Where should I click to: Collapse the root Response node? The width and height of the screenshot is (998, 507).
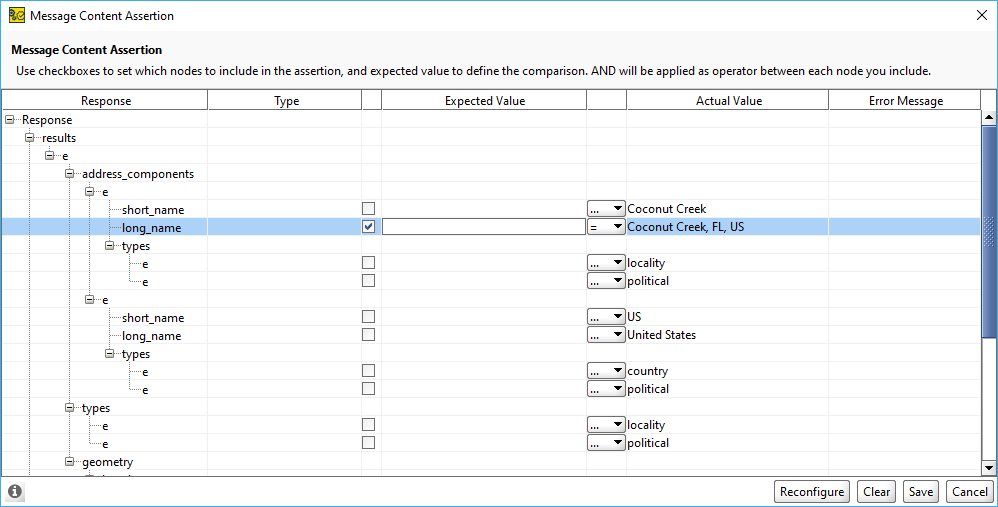click(10, 120)
